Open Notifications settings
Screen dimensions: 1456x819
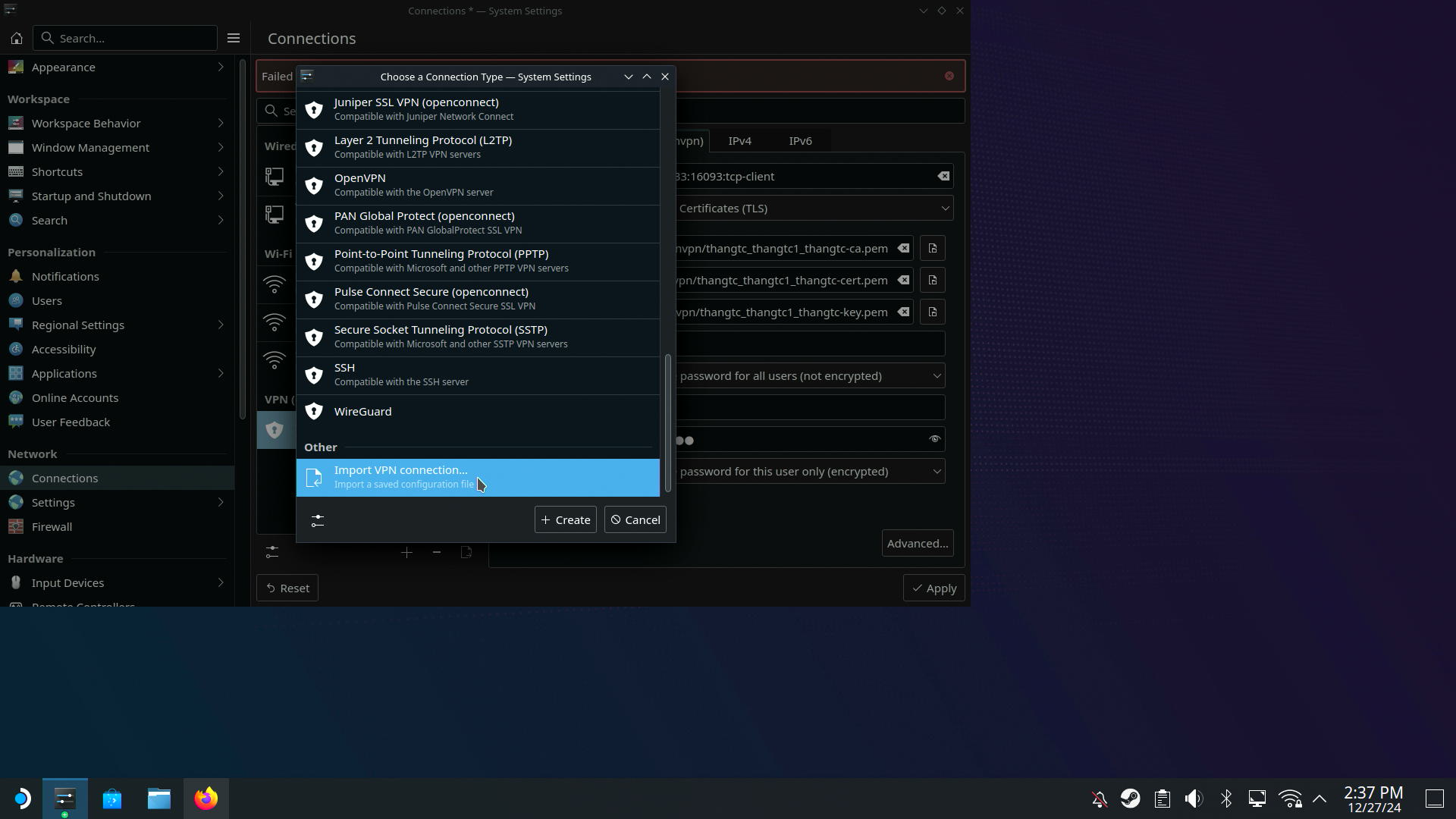click(x=117, y=276)
